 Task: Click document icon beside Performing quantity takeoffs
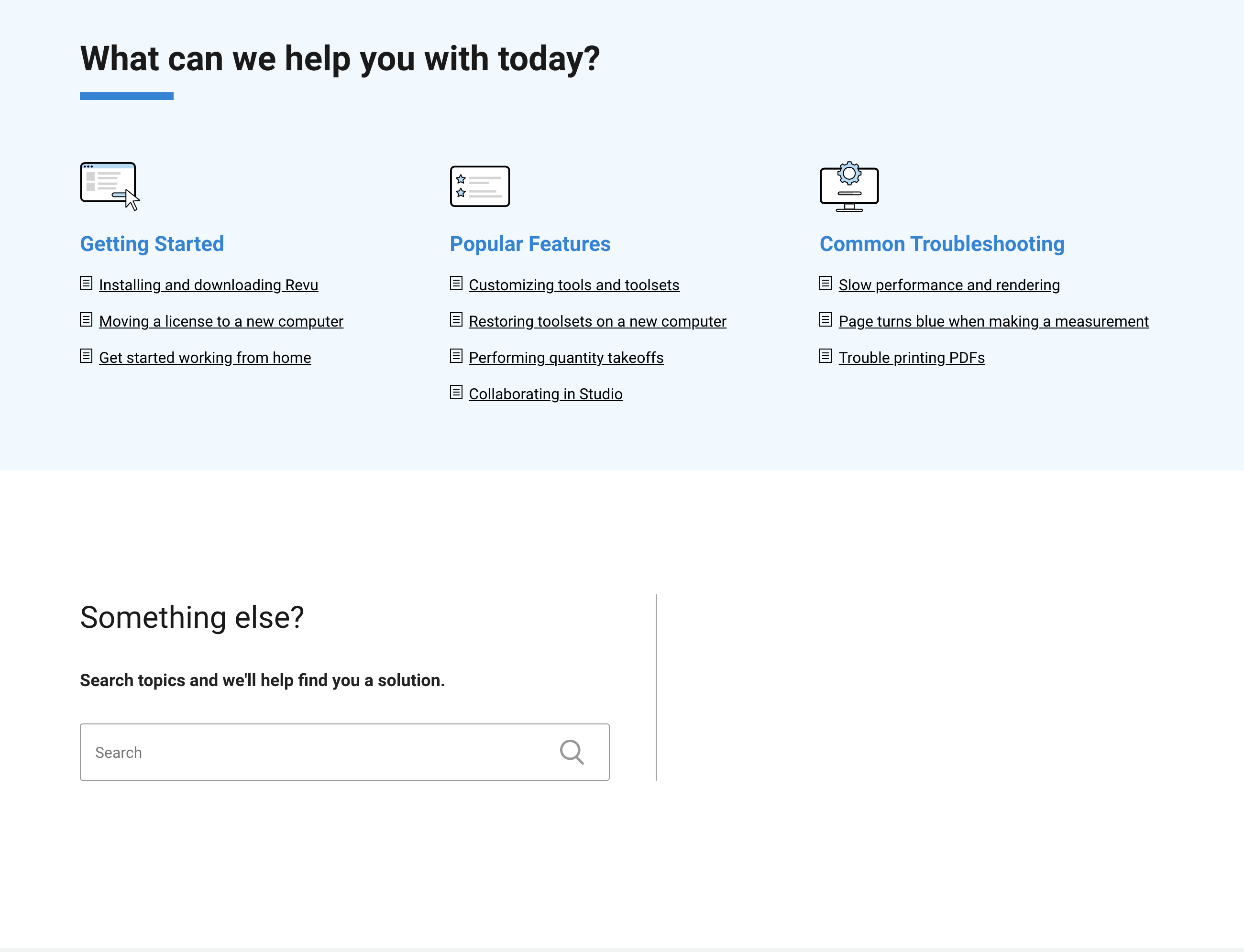(456, 356)
